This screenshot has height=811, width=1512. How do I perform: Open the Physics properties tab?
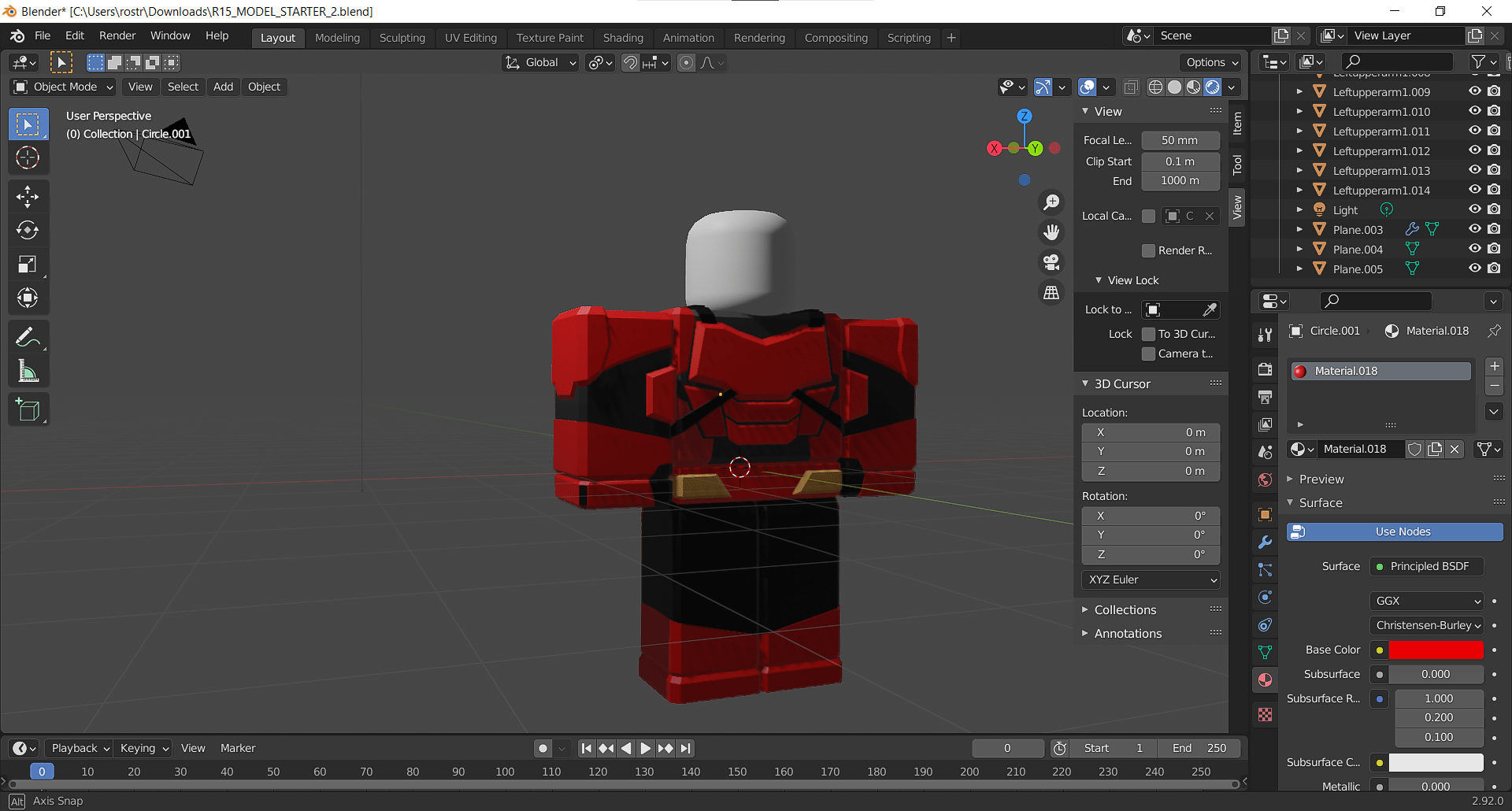click(x=1265, y=597)
